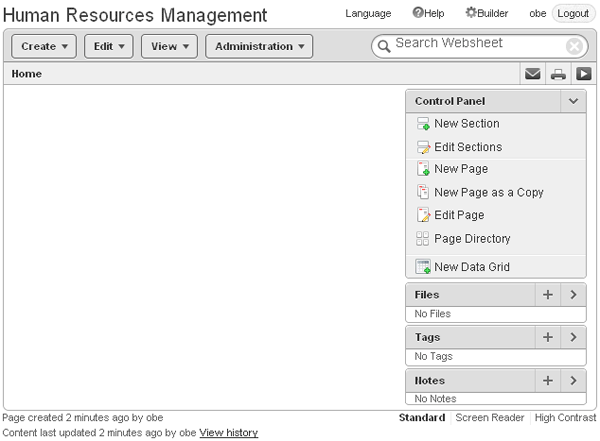Open the Administration dropdown menu
This screenshot has height=441, width=600.
pyautogui.click(x=259, y=46)
